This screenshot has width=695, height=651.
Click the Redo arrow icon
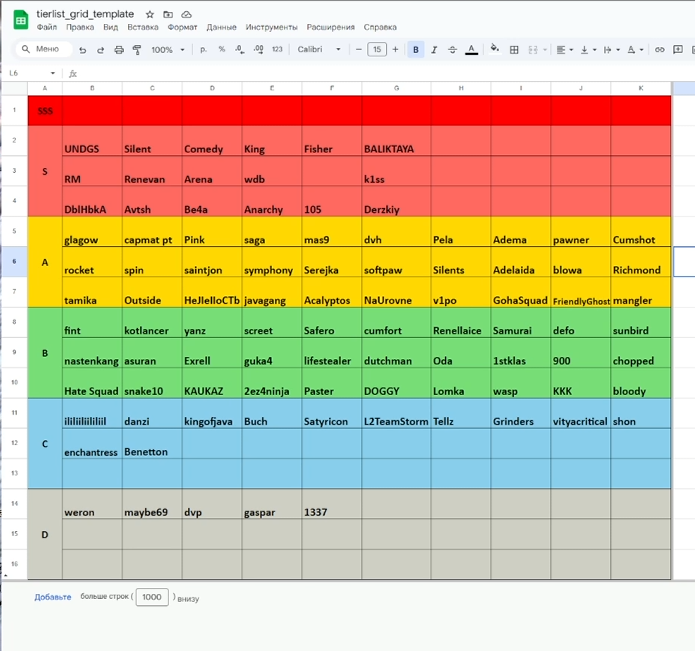(x=101, y=49)
